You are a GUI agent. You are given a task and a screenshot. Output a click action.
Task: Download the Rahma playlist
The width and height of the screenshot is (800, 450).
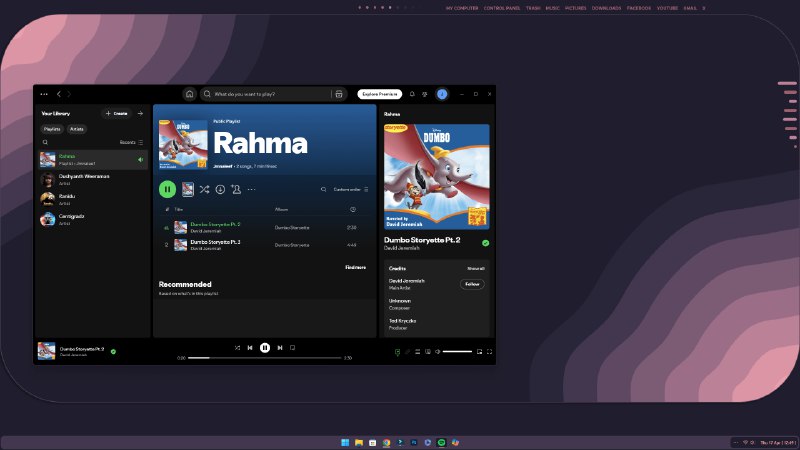pyautogui.click(x=220, y=189)
